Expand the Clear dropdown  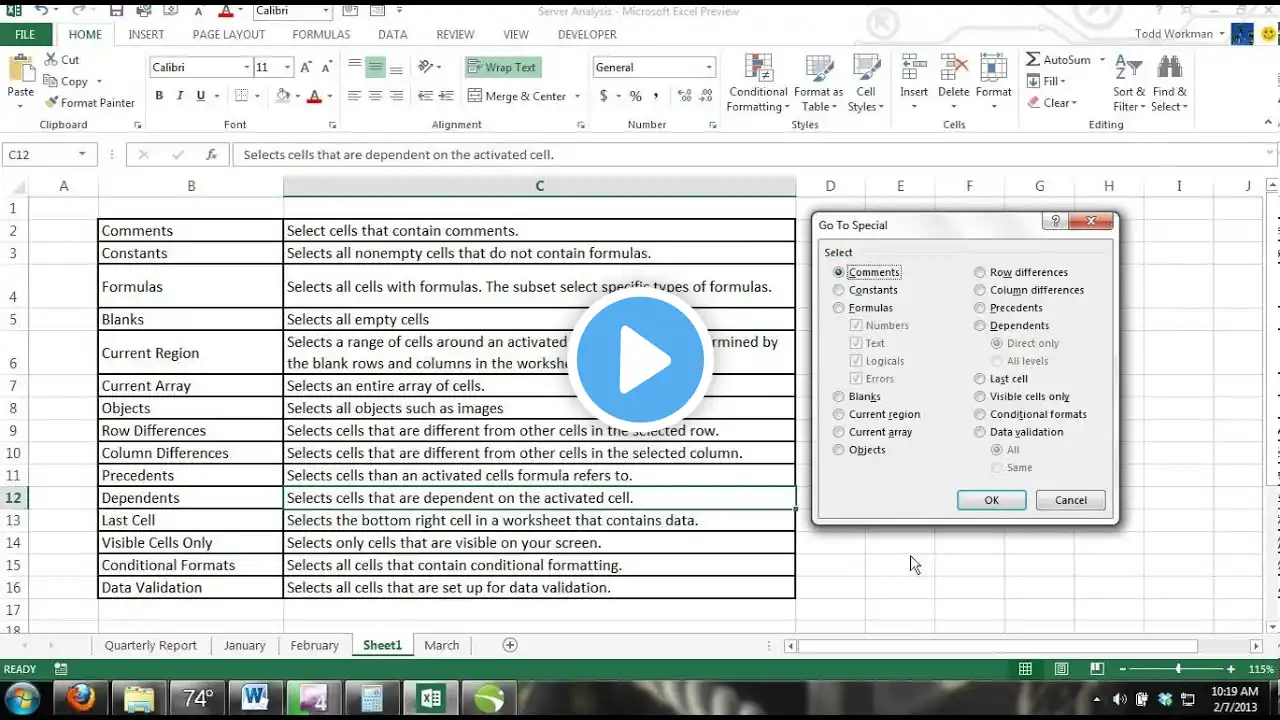pos(1074,103)
